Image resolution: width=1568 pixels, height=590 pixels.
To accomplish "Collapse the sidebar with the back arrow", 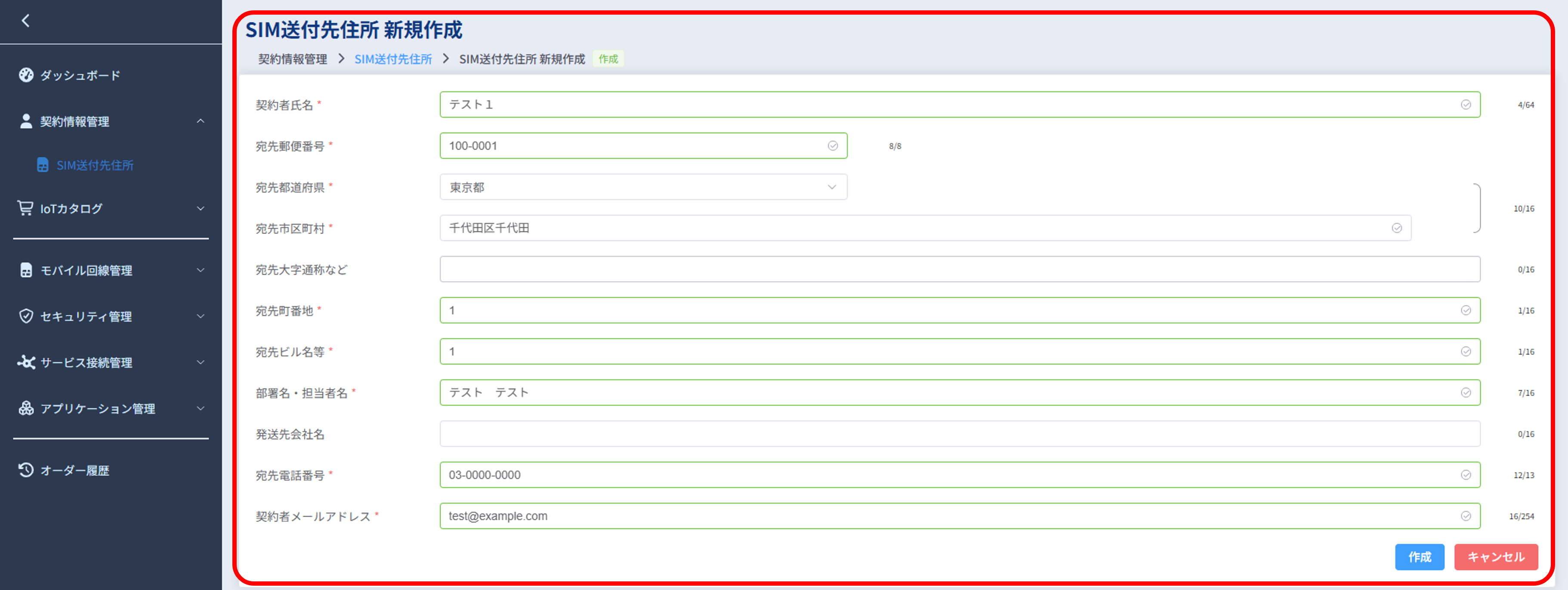I will (x=25, y=22).
